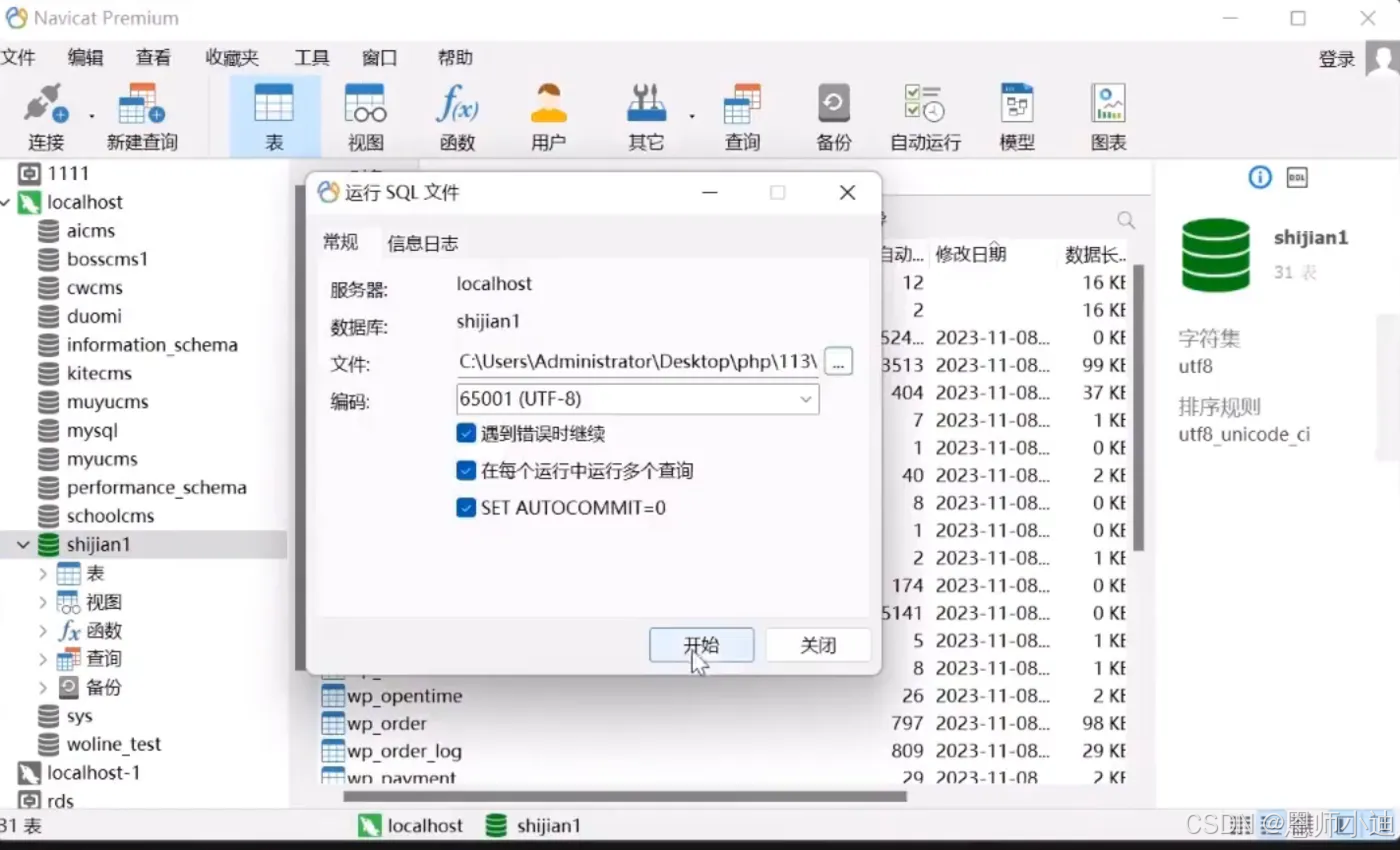The width and height of the screenshot is (1400, 850).
Task: Toggle the SET AUTOCOMMIT=0 checkbox
Action: [466, 507]
